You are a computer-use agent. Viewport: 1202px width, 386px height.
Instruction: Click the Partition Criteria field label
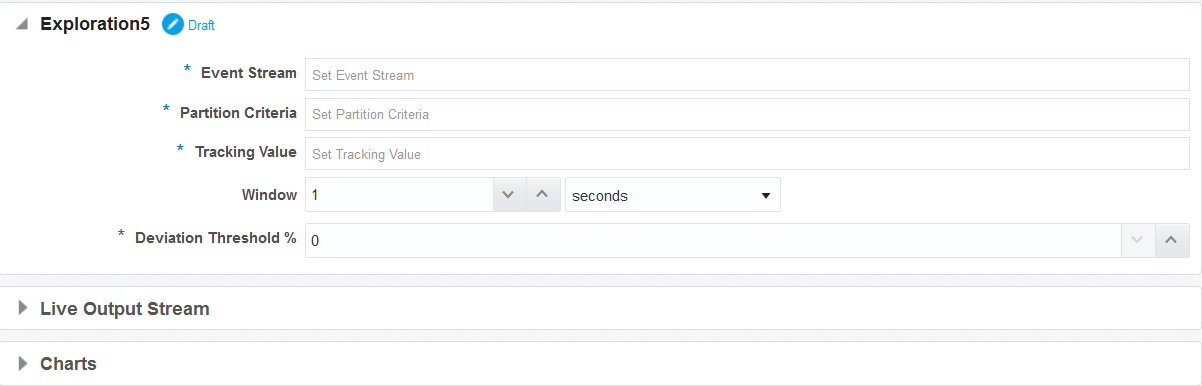point(238,113)
